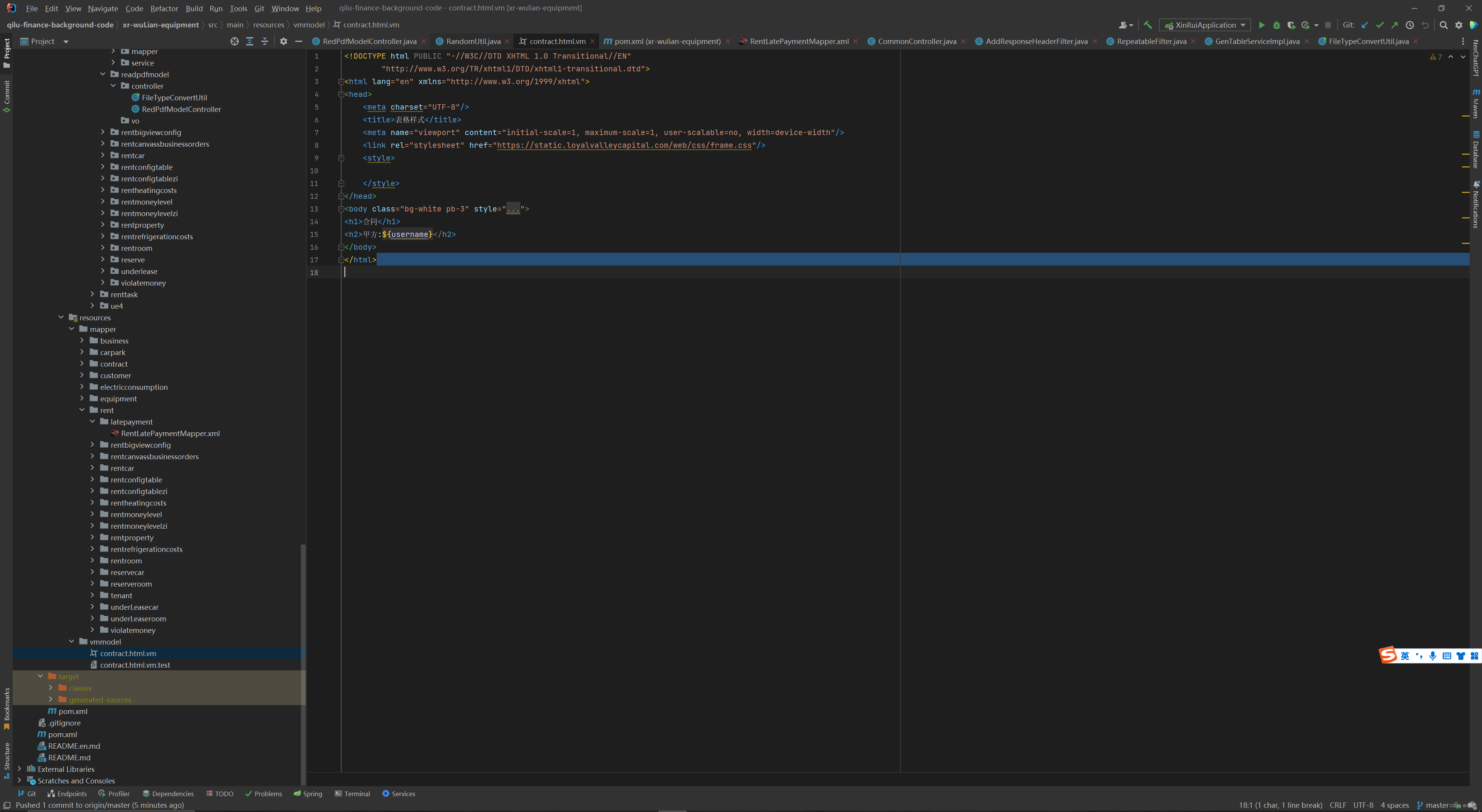The width and height of the screenshot is (1482, 812).
Task: Collapse the vmmodel folder
Action: coord(72,642)
